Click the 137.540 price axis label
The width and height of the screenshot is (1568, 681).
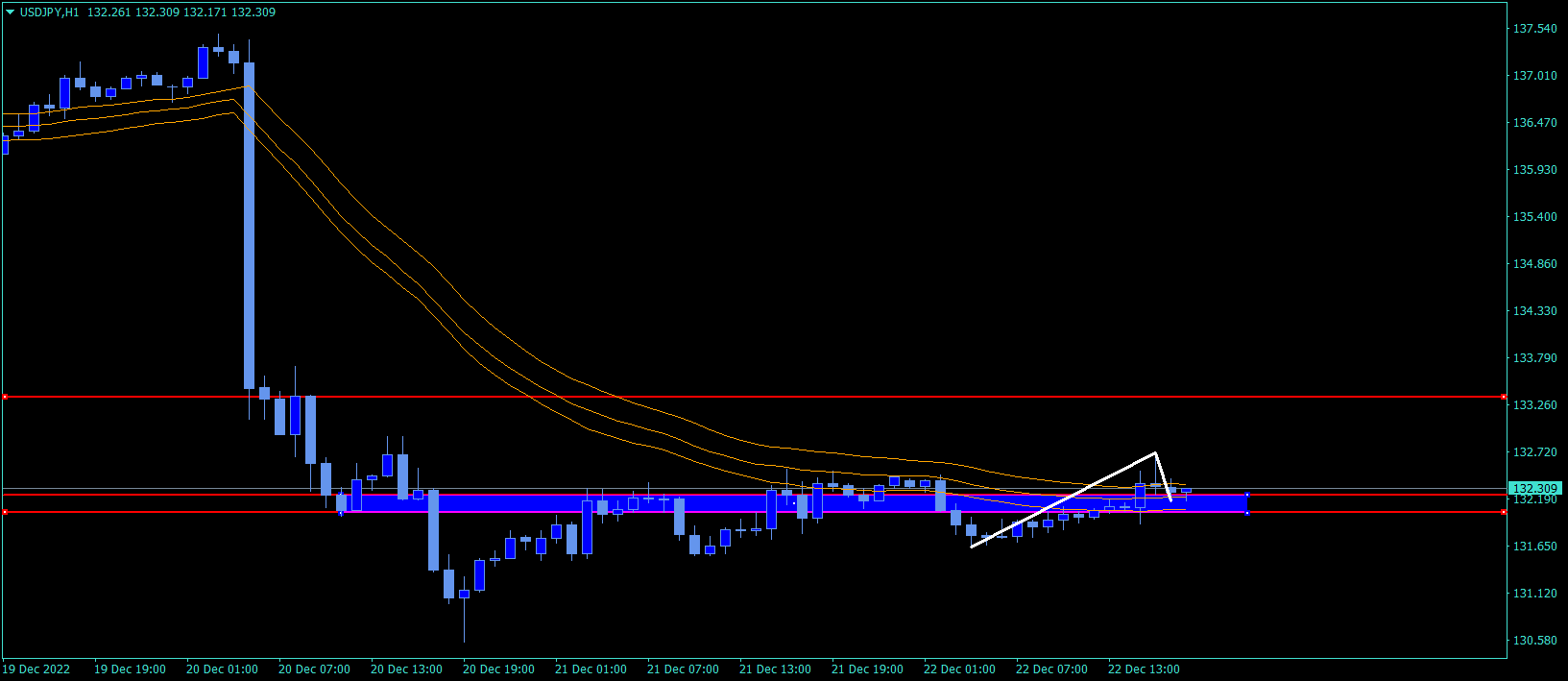point(1534,29)
